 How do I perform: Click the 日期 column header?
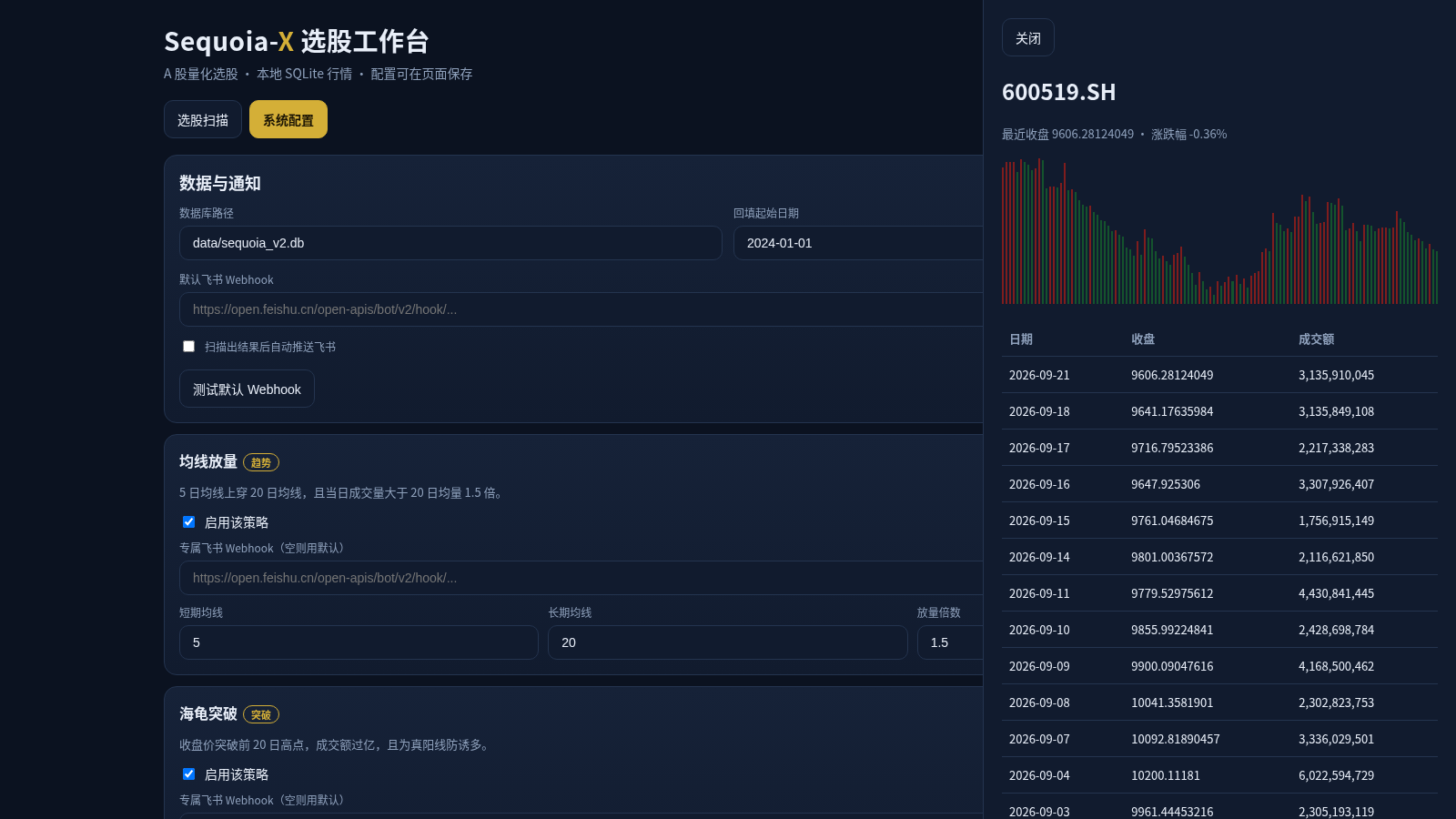click(x=1021, y=339)
